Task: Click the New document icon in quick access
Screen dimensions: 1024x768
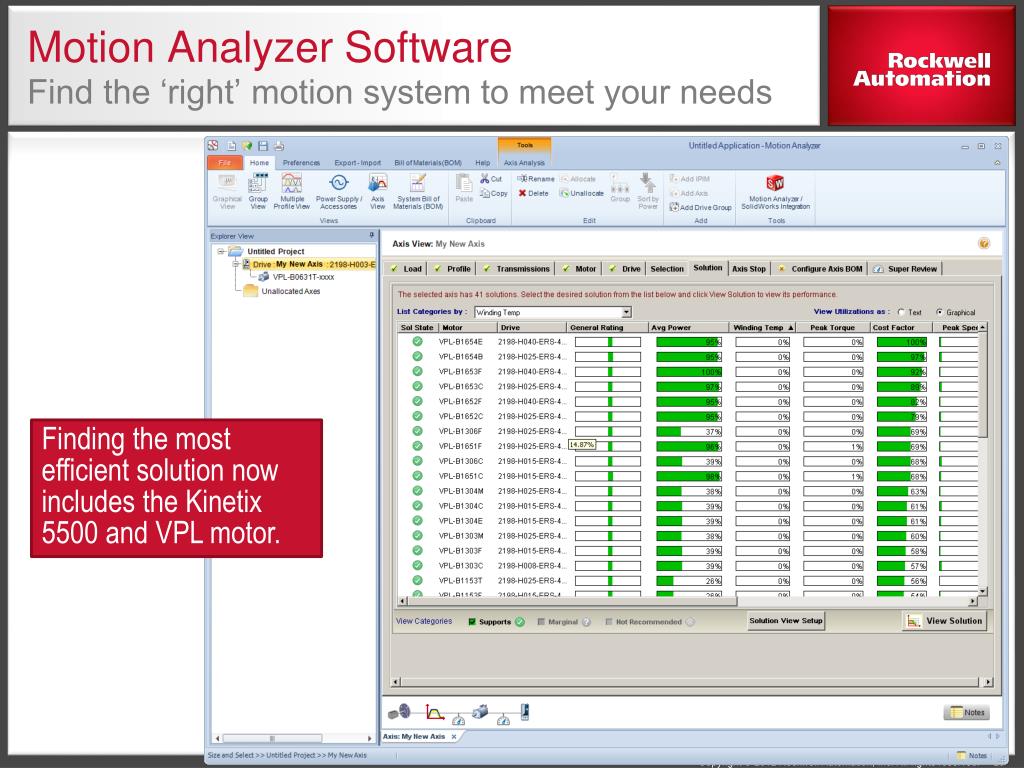Action: [x=231, y=146]
